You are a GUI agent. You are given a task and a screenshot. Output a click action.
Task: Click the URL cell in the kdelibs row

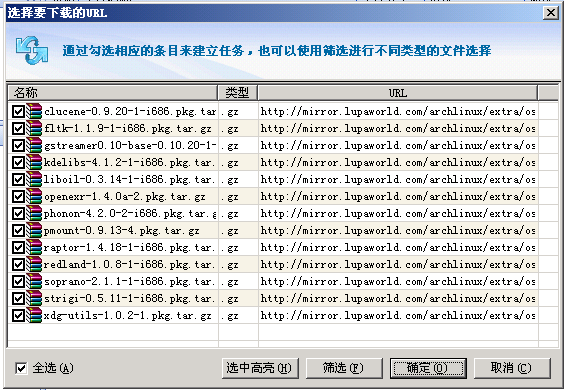(398, 163)
